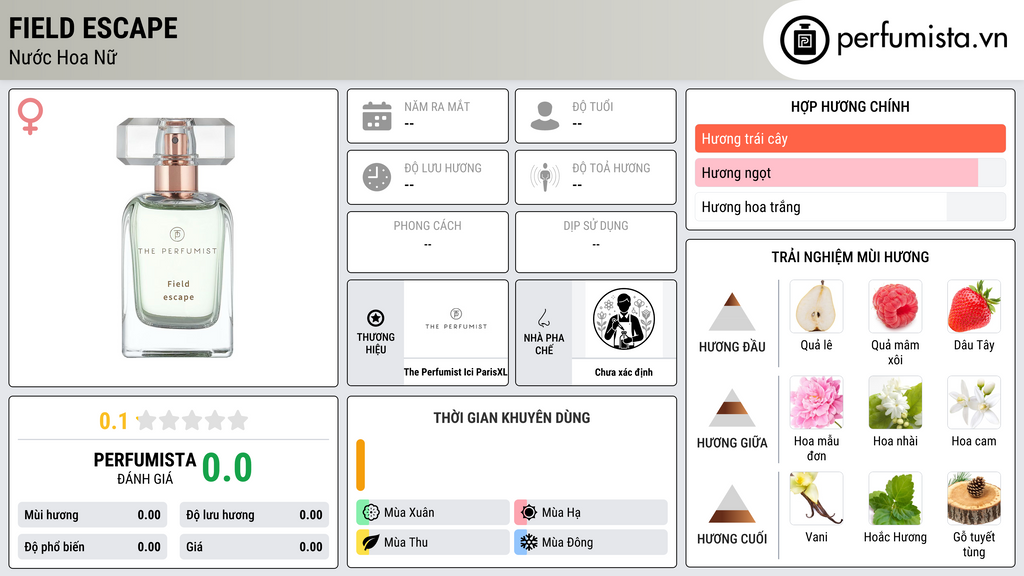Click the Mùa Hạ sun icon
Viewport: 1024px width, 576px height.
[528, 513]
